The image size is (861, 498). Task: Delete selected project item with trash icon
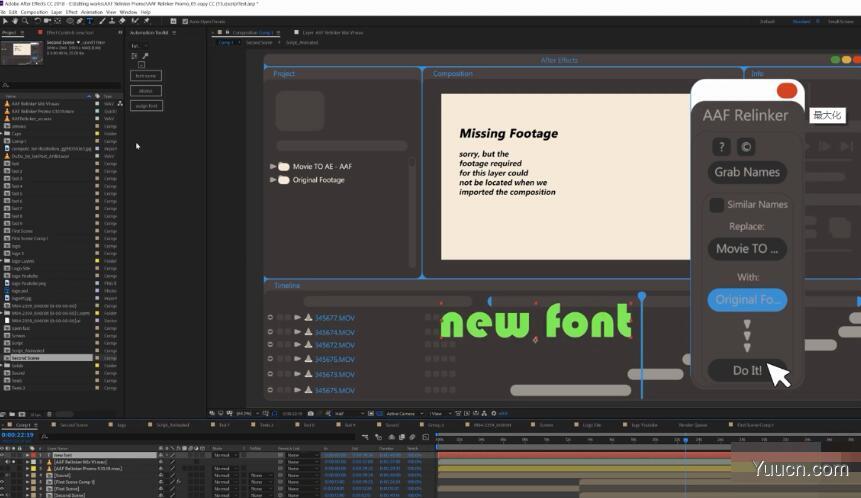(49, 414)
